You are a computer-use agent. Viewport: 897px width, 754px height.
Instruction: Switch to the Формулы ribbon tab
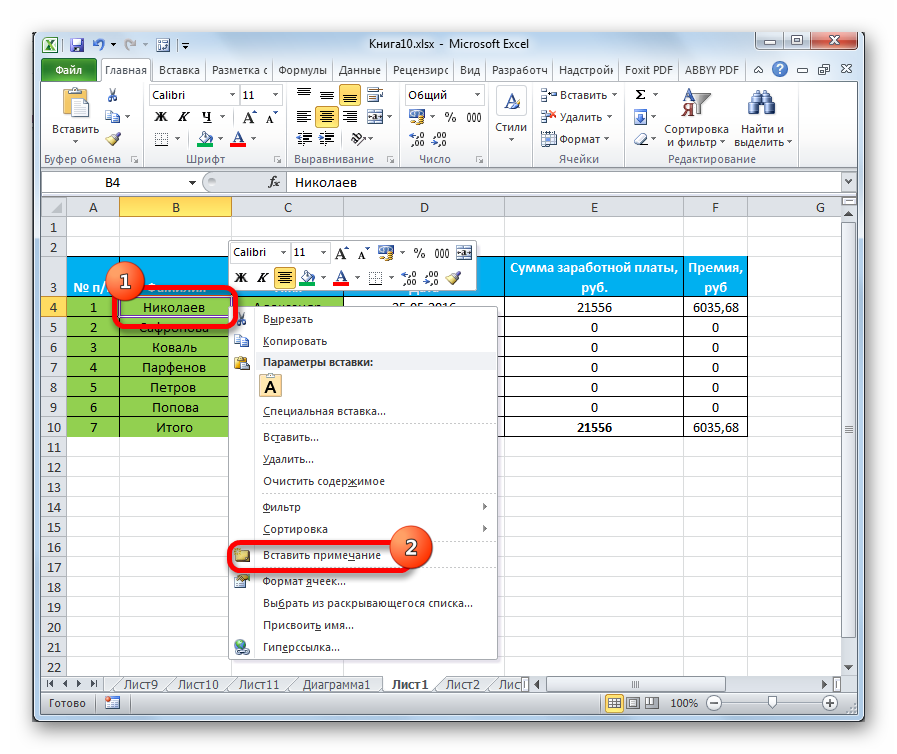click(302, 71)
